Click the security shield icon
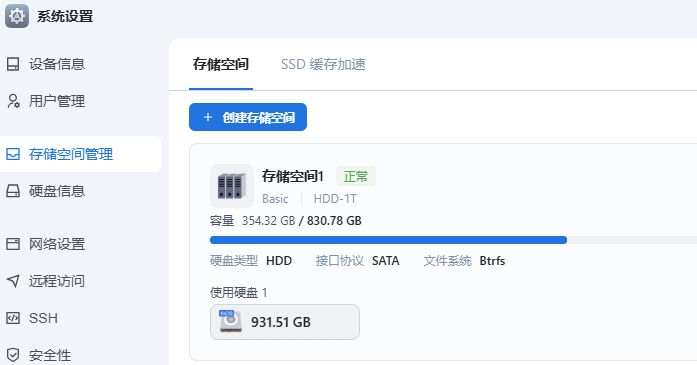This screenshot has height=365, width=697. click(13, 355)
